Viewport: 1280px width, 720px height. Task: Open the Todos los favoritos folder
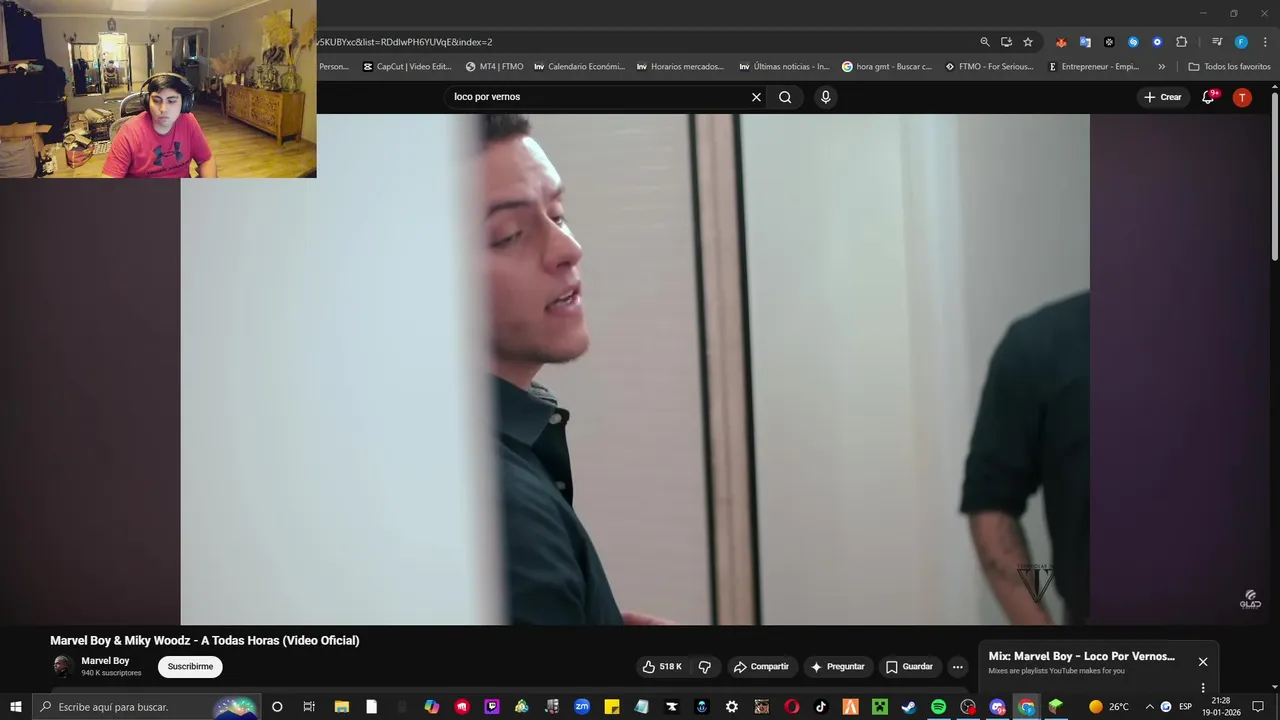coord(1229,67)
